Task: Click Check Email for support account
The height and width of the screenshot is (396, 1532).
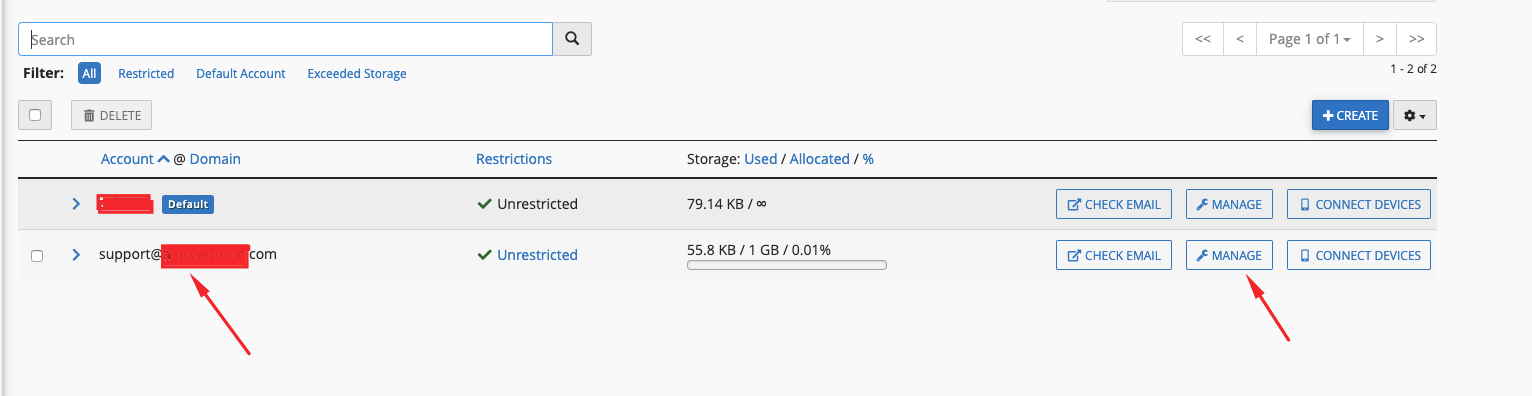Action: (x=1114, y=255)
